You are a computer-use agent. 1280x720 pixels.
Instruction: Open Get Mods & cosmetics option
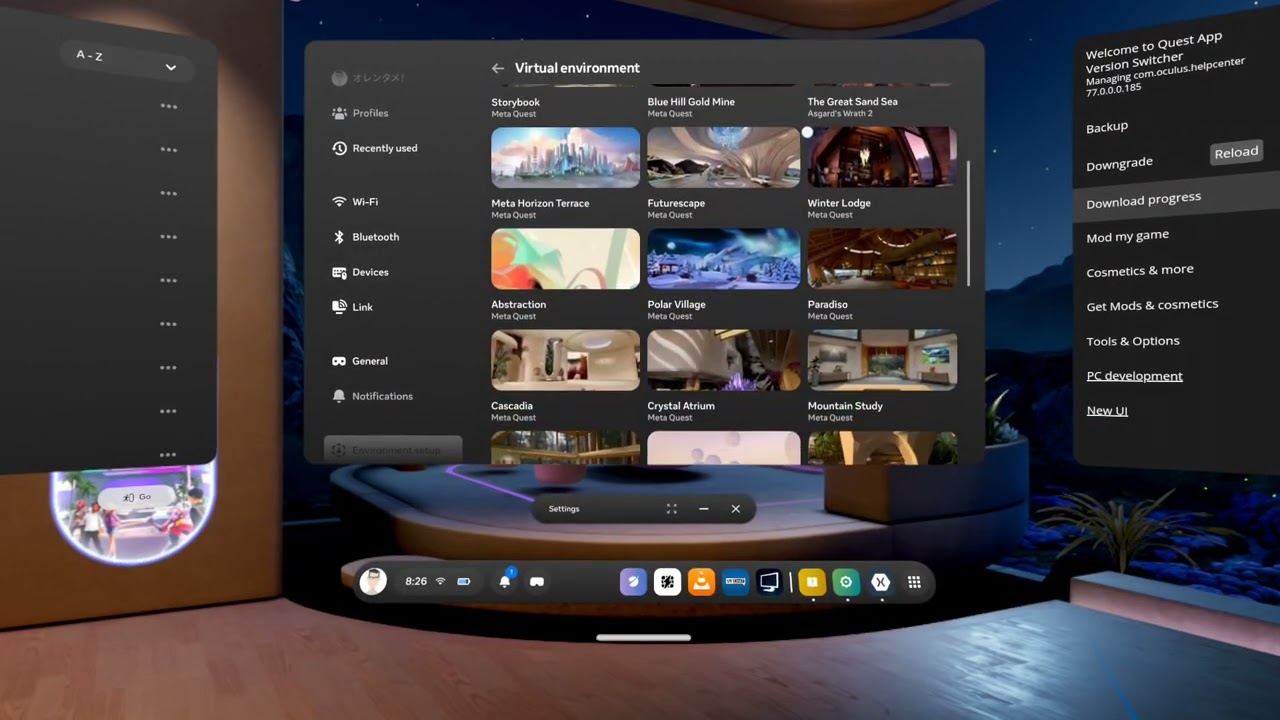(x=1152, y=305)
